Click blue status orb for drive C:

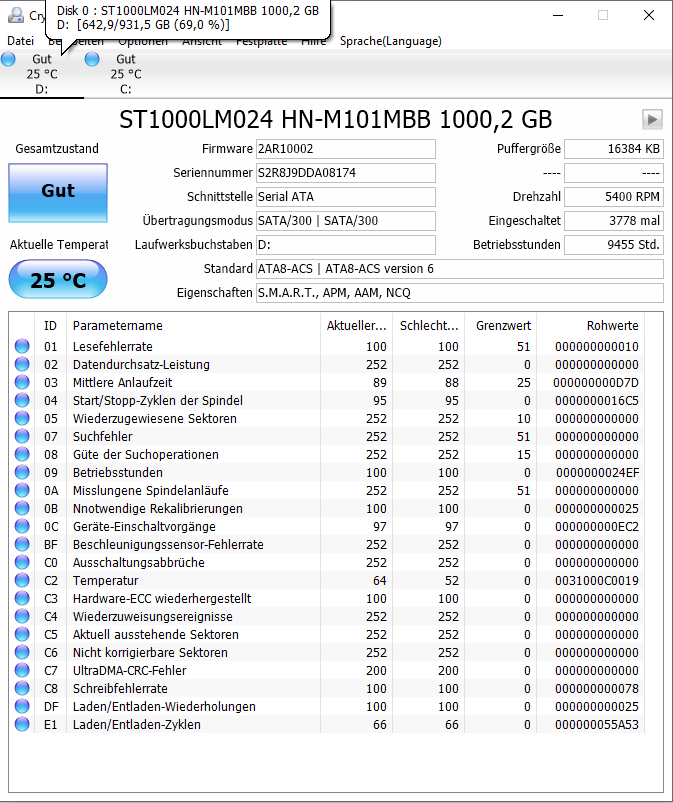[92, 59]
